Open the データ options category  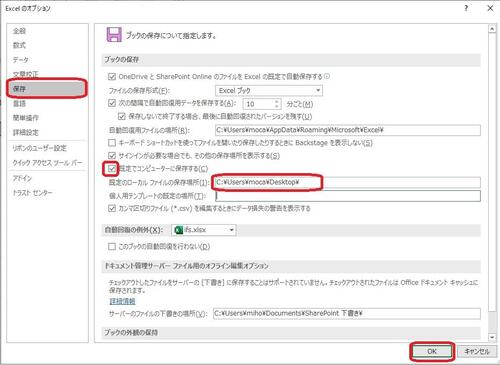click(x=21, y=60)
